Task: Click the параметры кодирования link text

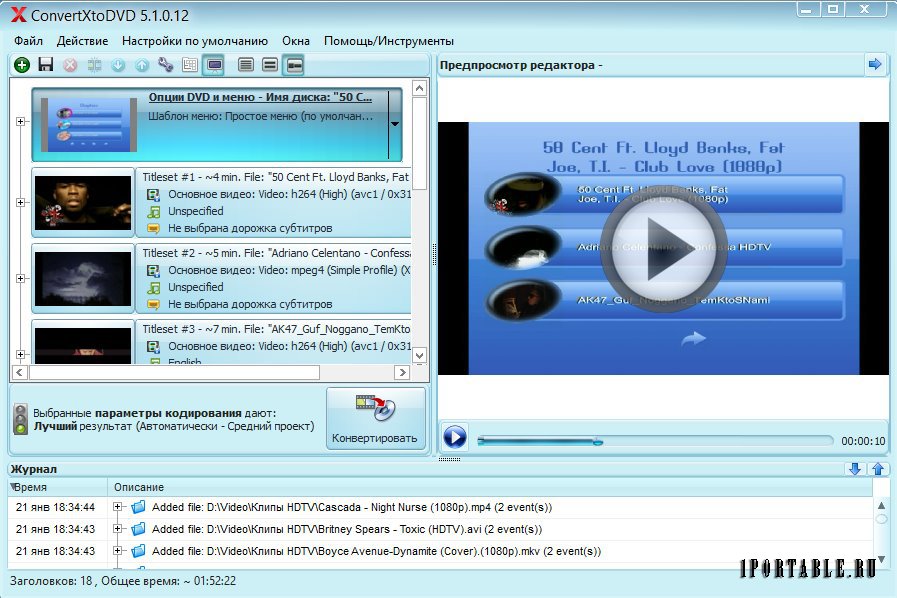Action: pyautogui.click(x=168, y=413)
